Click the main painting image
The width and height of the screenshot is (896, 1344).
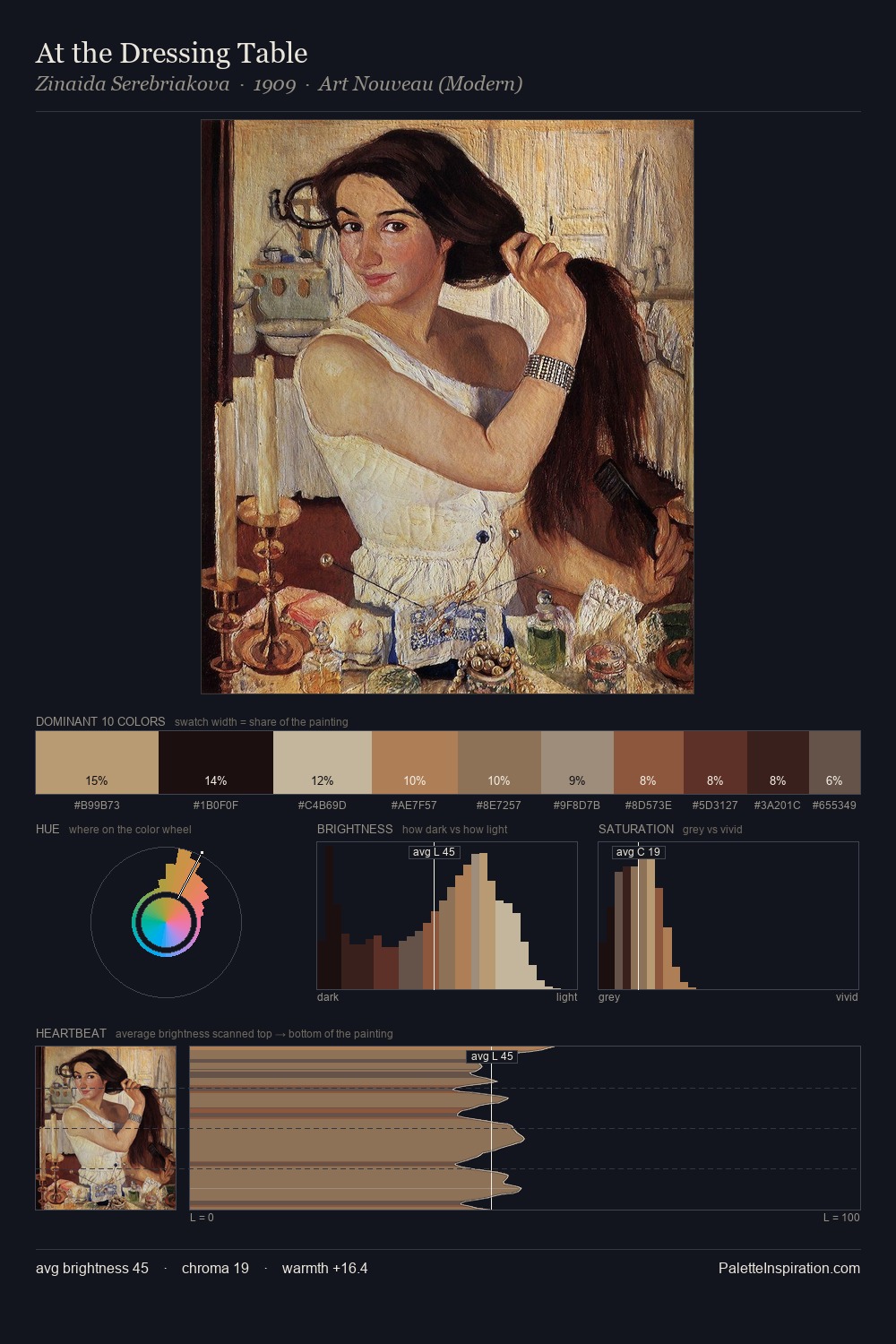tap(448, 407)
